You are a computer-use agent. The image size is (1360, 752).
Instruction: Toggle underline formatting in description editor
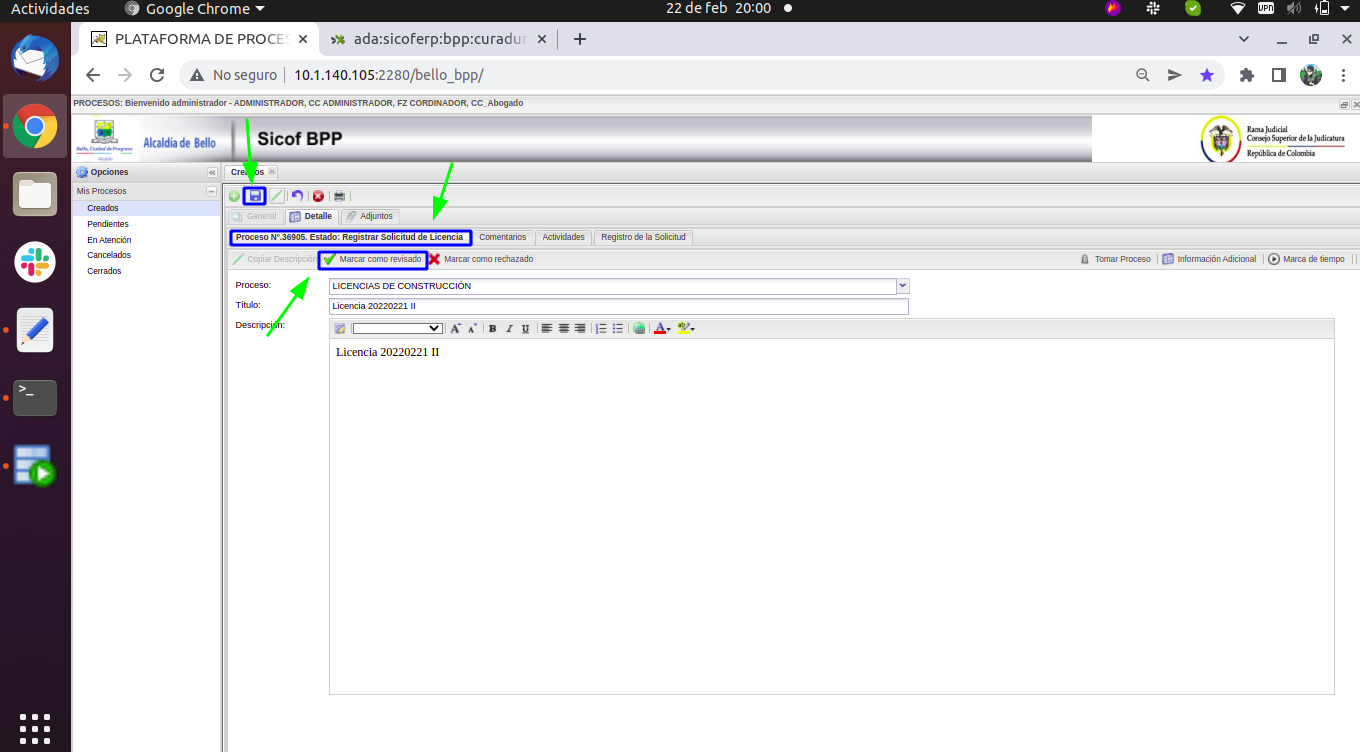(x=525, y=328)
